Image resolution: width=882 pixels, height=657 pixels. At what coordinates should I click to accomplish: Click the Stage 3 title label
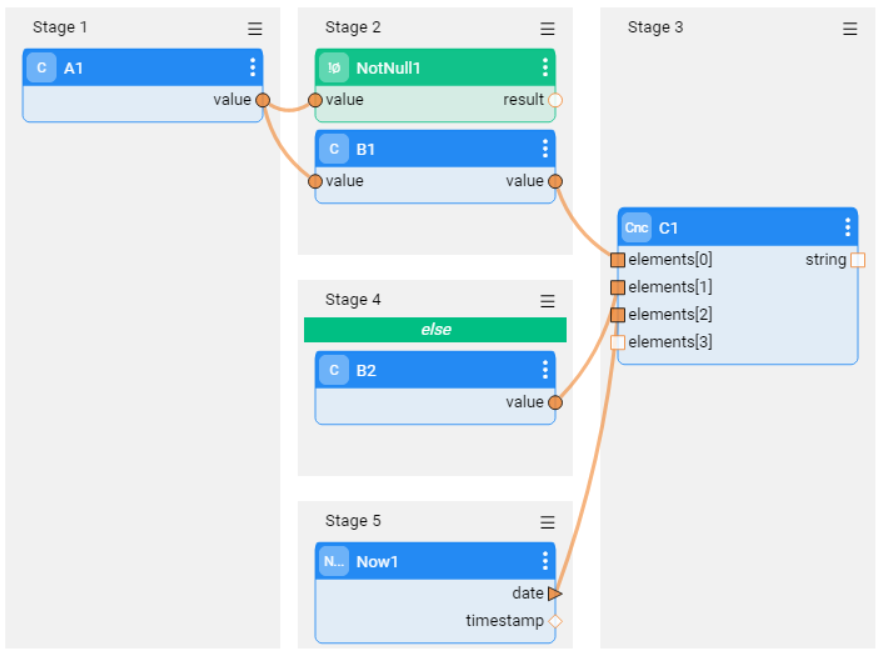point(655,27)
